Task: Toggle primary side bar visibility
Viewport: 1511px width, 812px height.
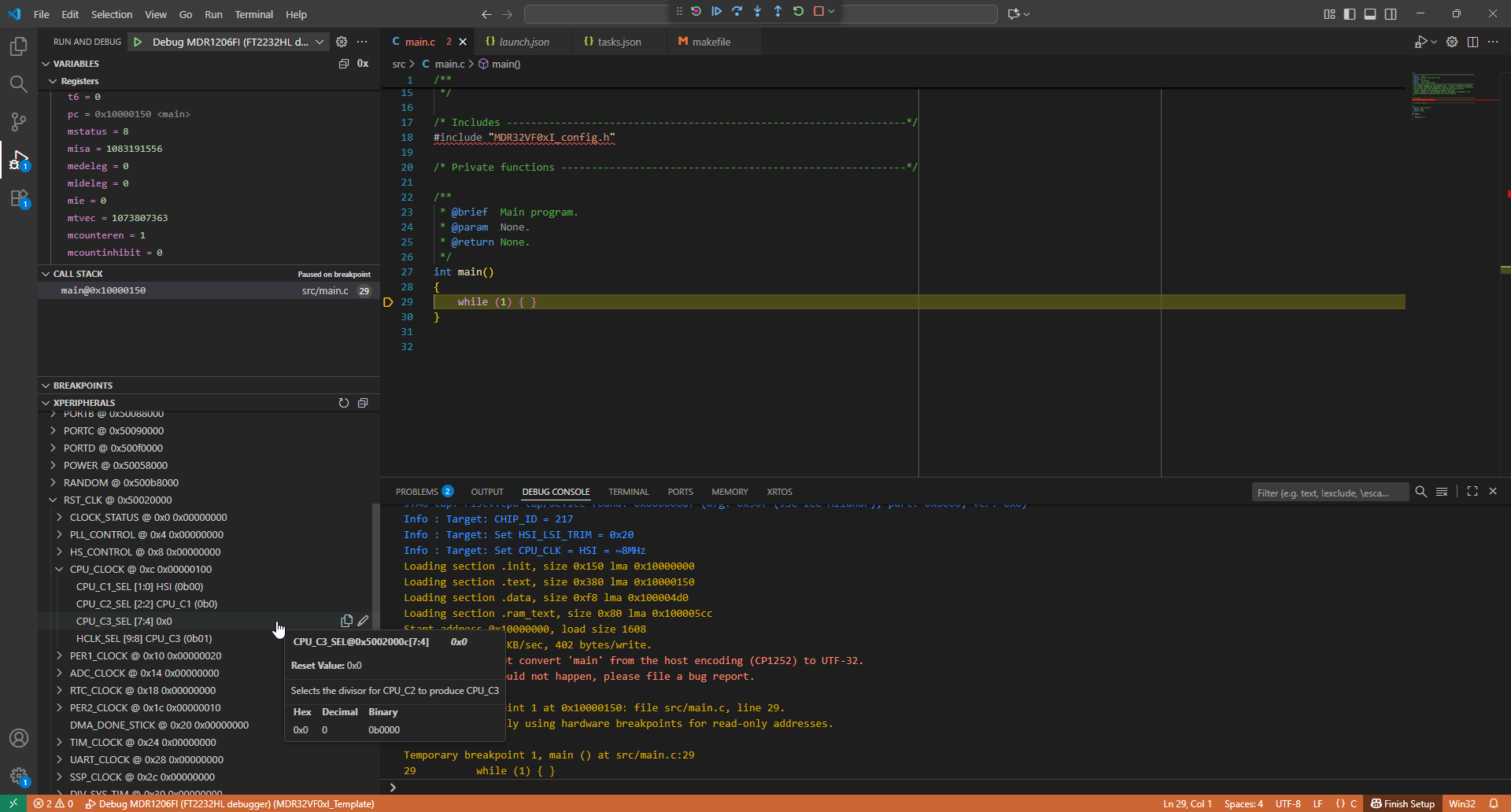Action: point(1350,14)
